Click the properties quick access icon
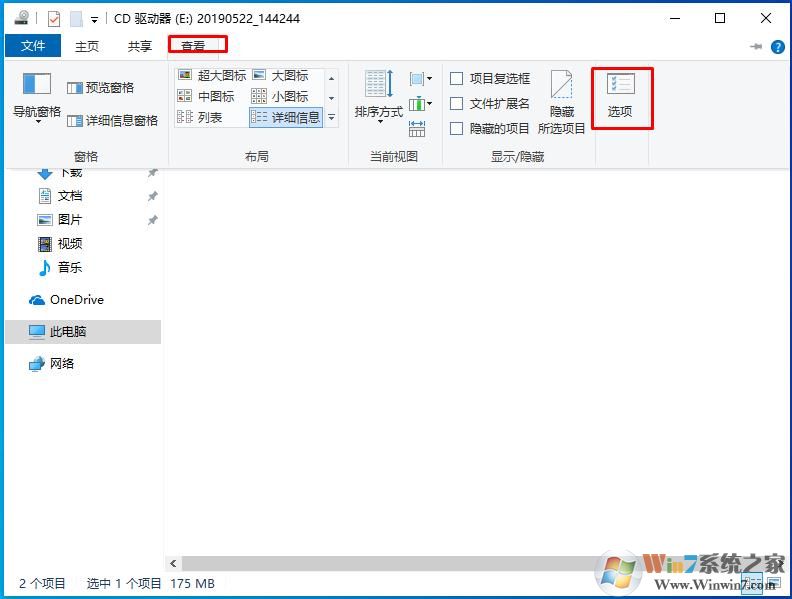Image resolution: width=792 pixels, height=599 pixels. [54, 19]
